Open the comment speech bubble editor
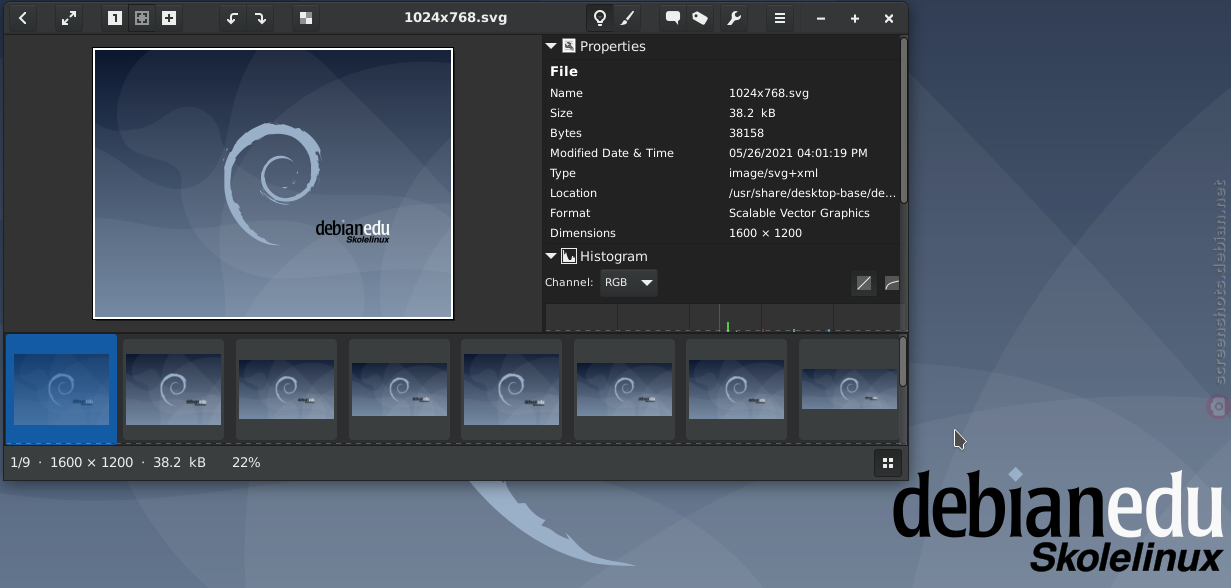 pyautogui.click(x=673, y=18)
